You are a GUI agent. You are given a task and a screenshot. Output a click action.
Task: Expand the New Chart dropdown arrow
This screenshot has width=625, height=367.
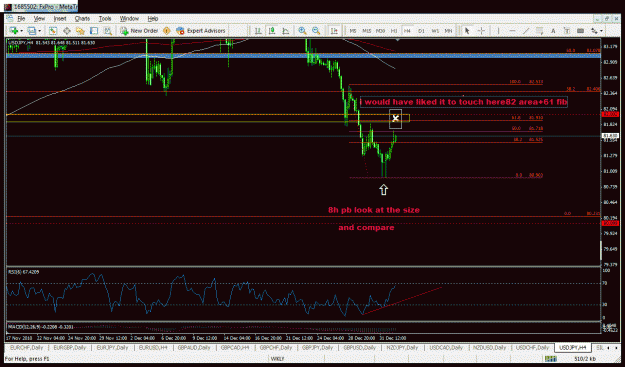click(21, 31)
